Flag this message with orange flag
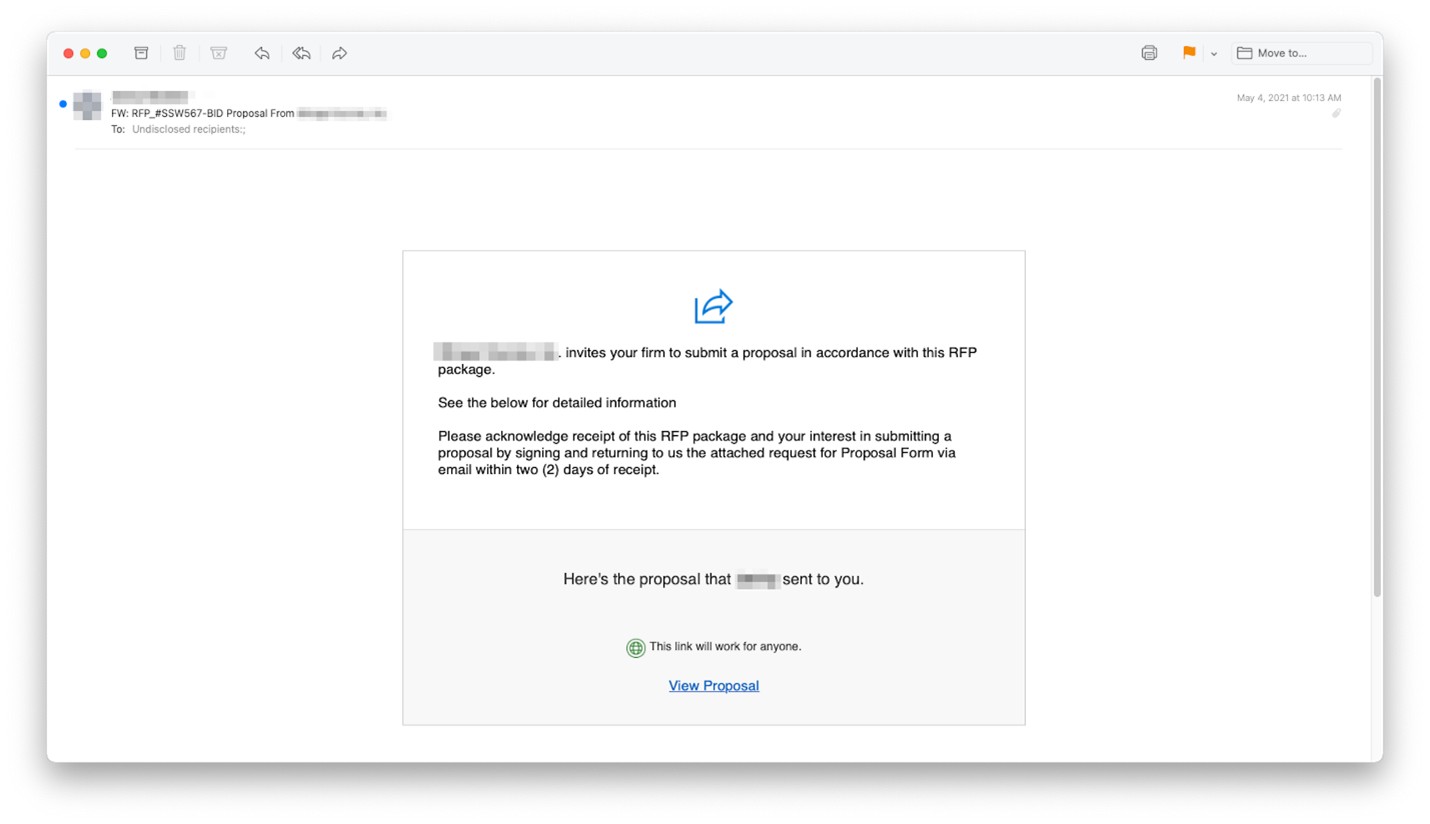This screenshot has height=824, width=1430. click(1189, 53)
